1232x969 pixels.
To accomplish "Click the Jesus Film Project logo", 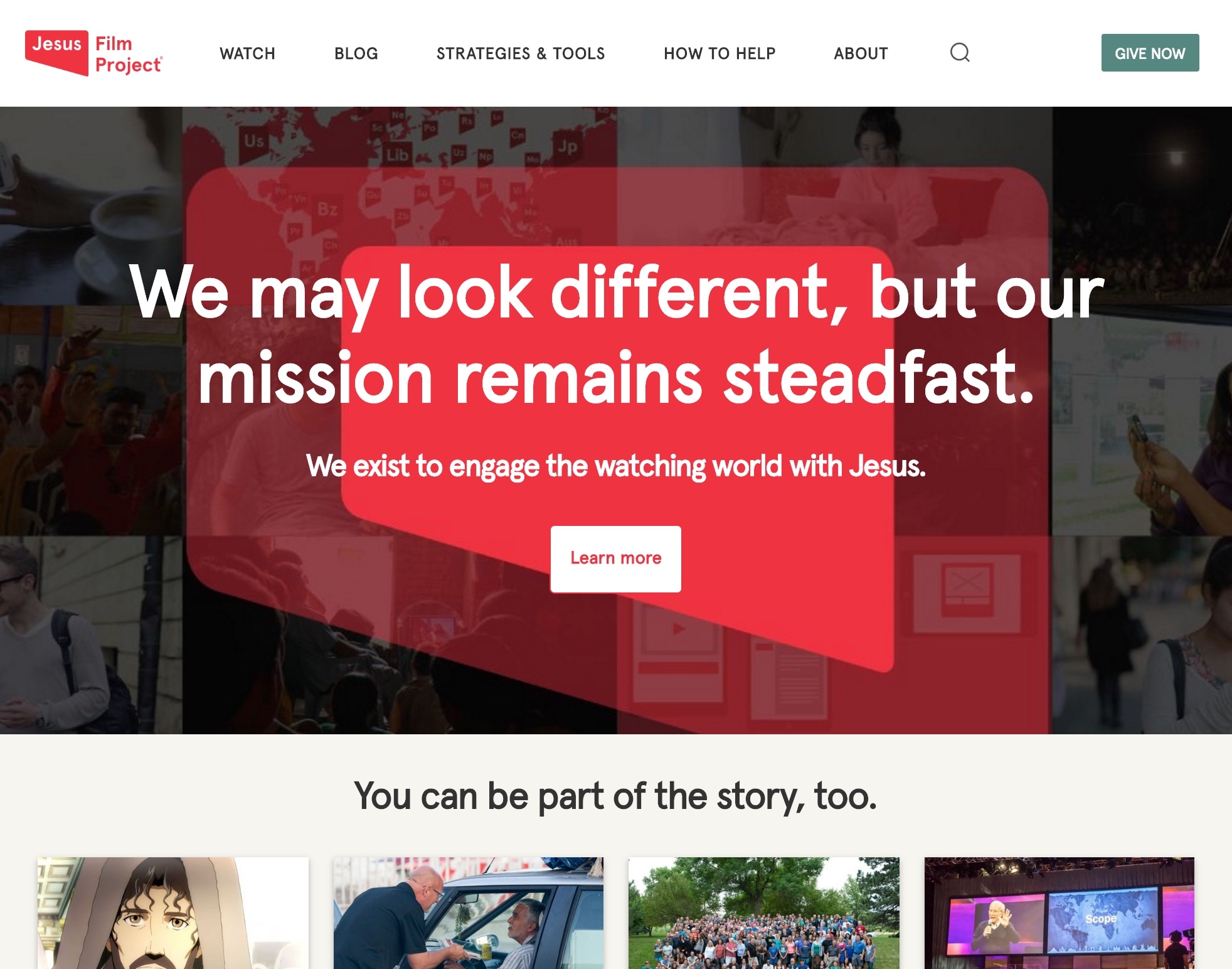I will (93, 53).
